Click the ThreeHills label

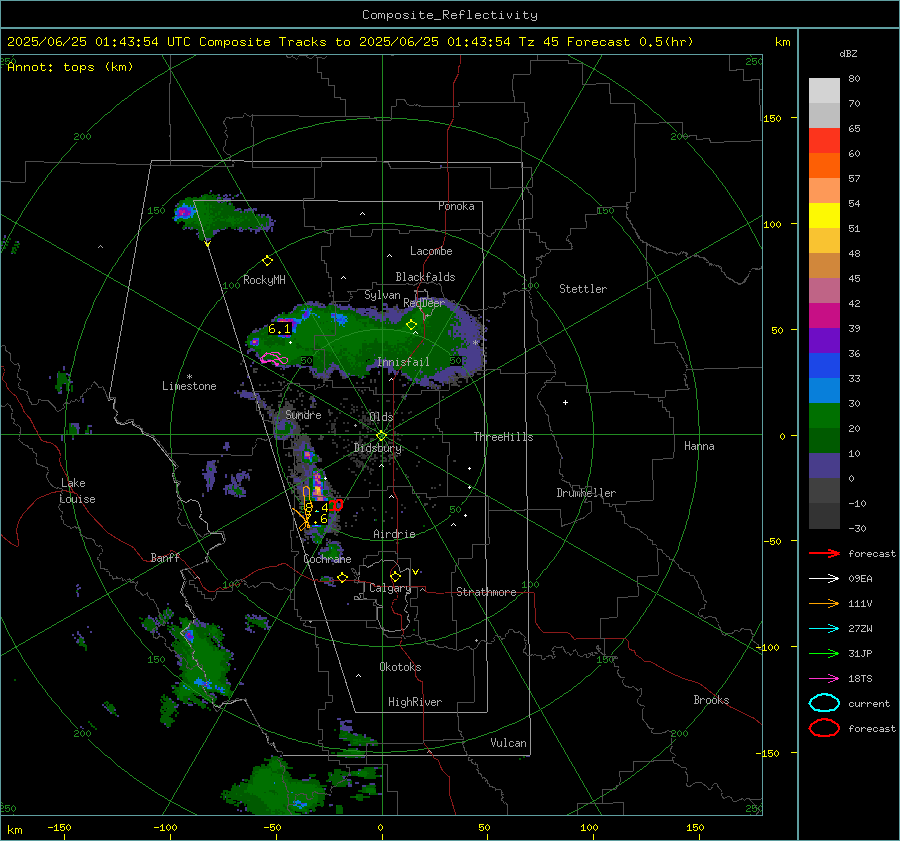503,437
